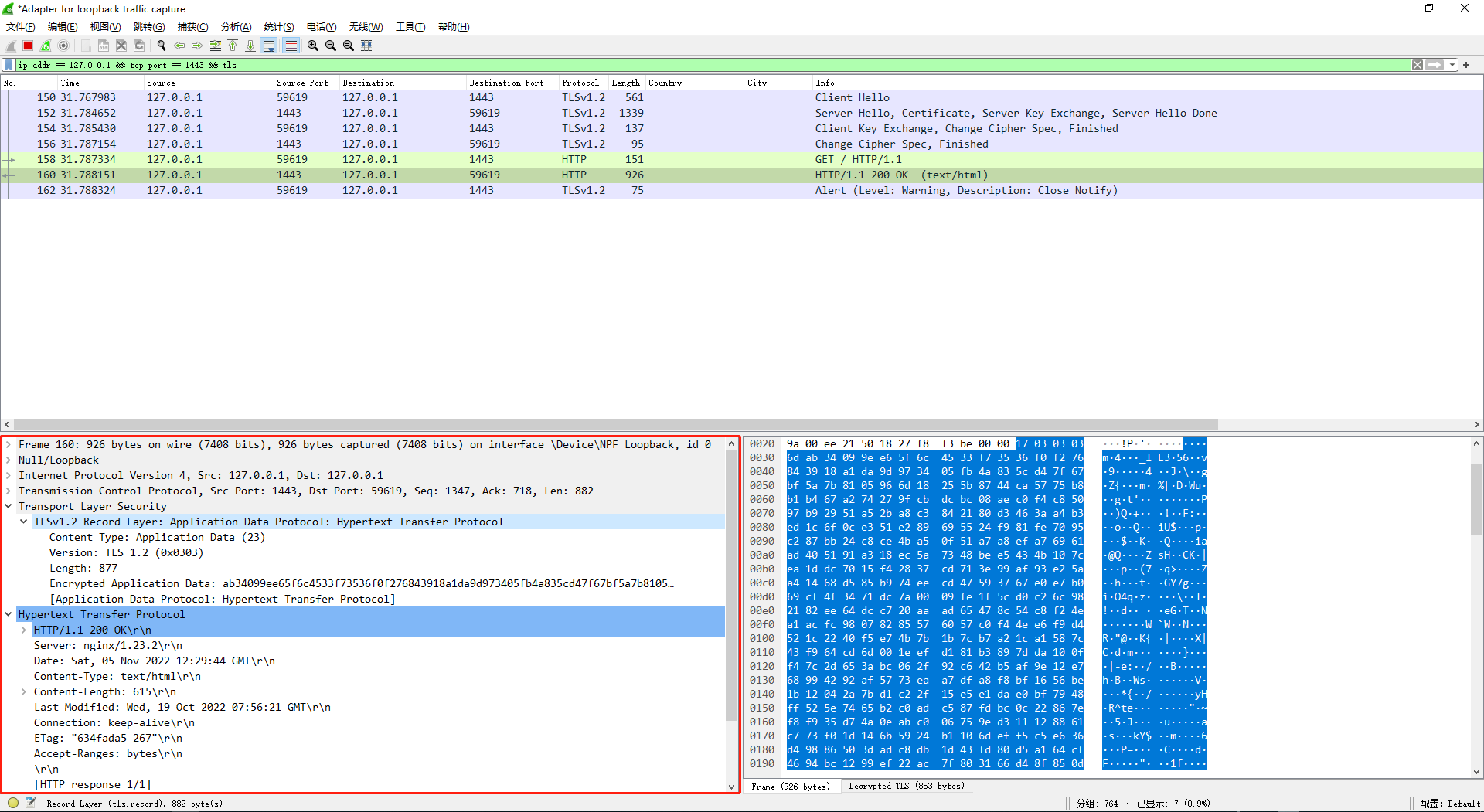Zoom in the main window text
Image resolution: width=1484 pixels, height=812 pixels.
coord(313,46)
